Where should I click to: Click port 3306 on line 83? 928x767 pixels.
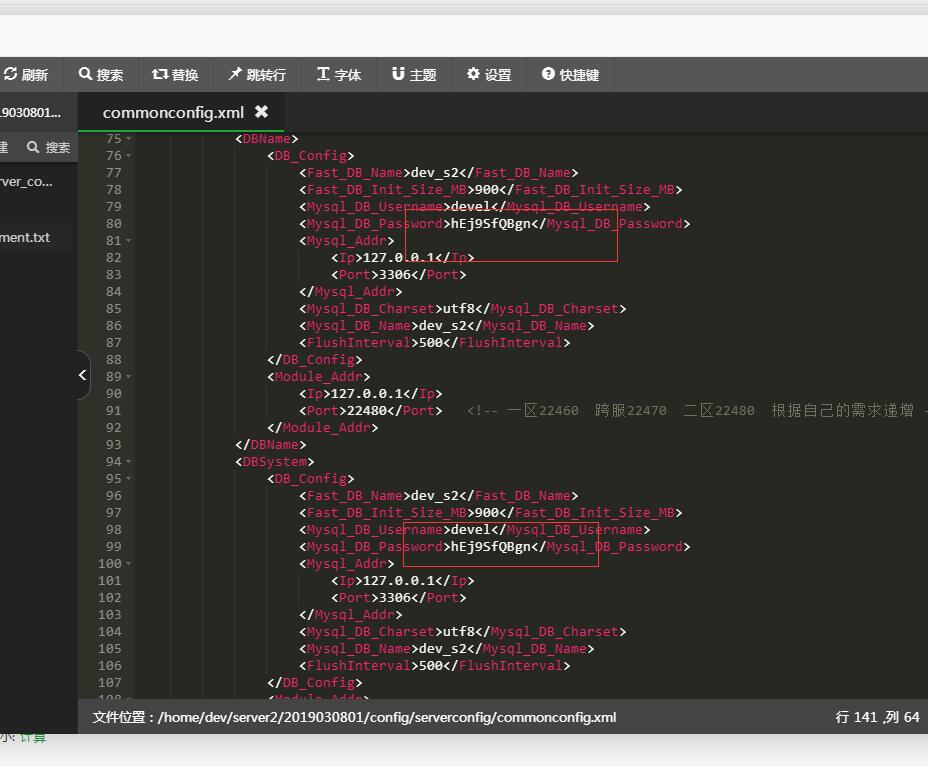[x=395, y=275]
